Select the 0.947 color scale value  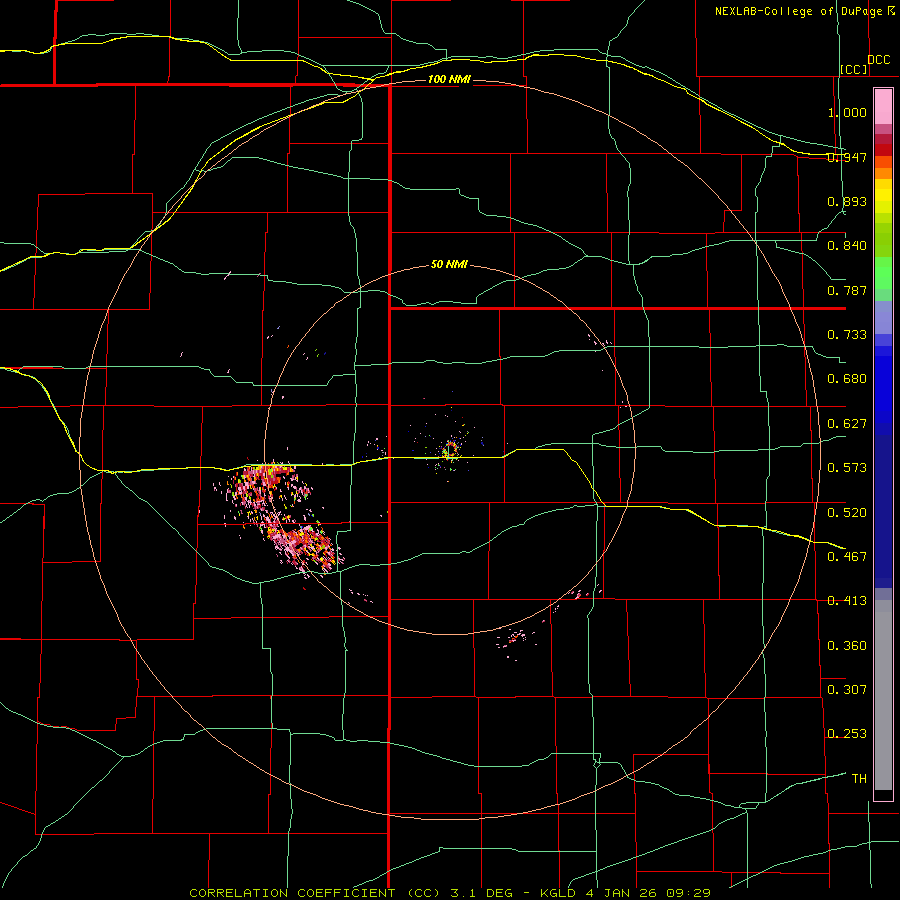coord(847,157)
